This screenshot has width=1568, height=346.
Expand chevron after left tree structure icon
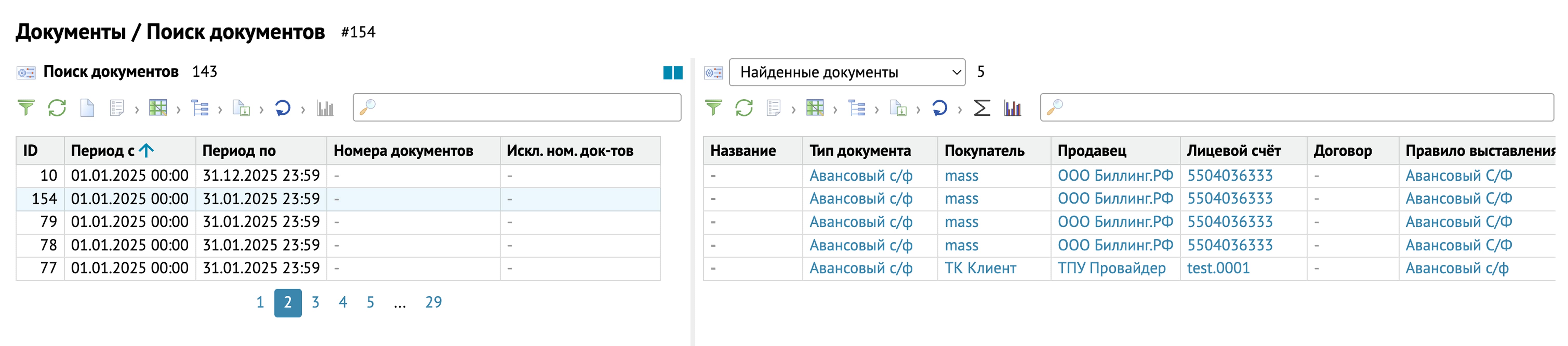pyautogui.click(x=220, y=110)
